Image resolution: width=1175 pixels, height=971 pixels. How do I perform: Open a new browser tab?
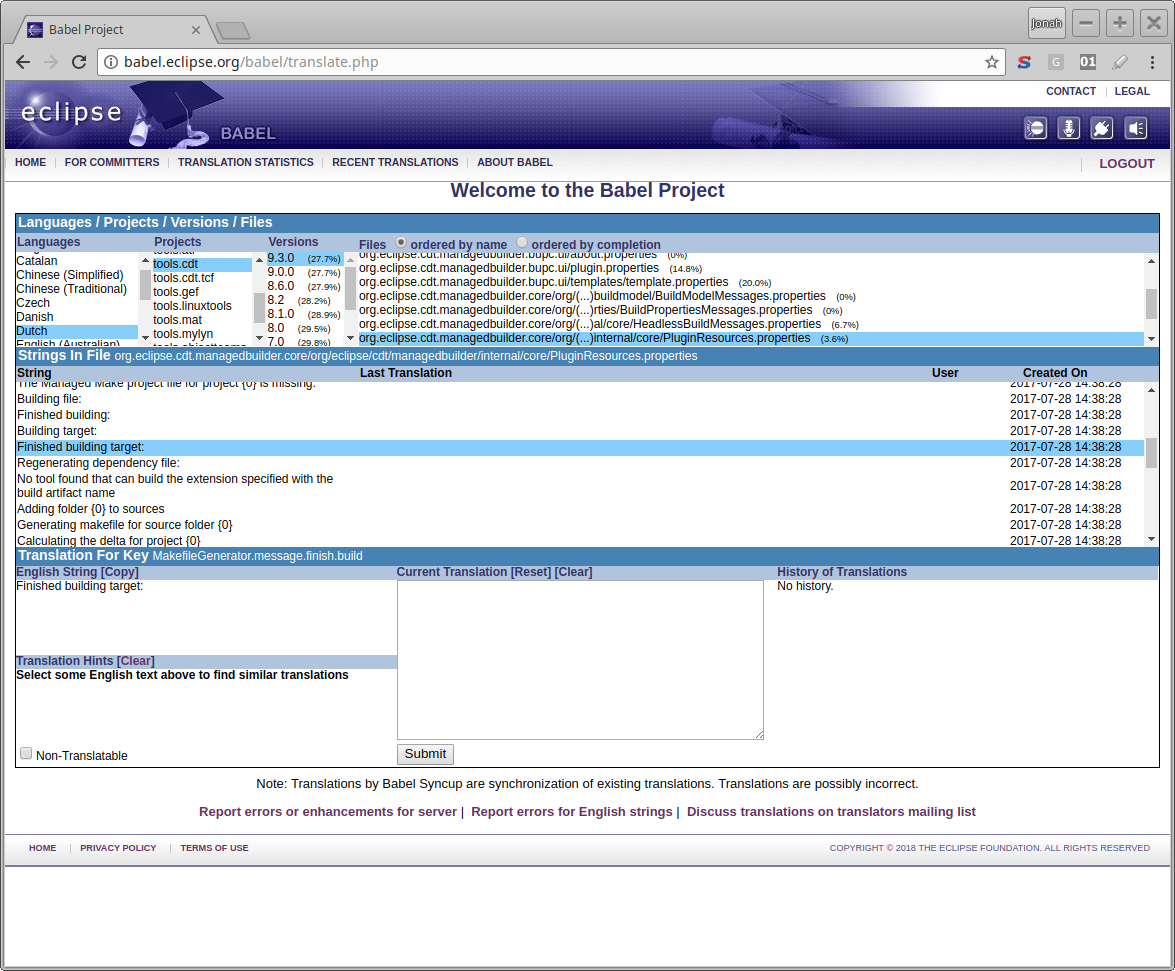(232, 31)
